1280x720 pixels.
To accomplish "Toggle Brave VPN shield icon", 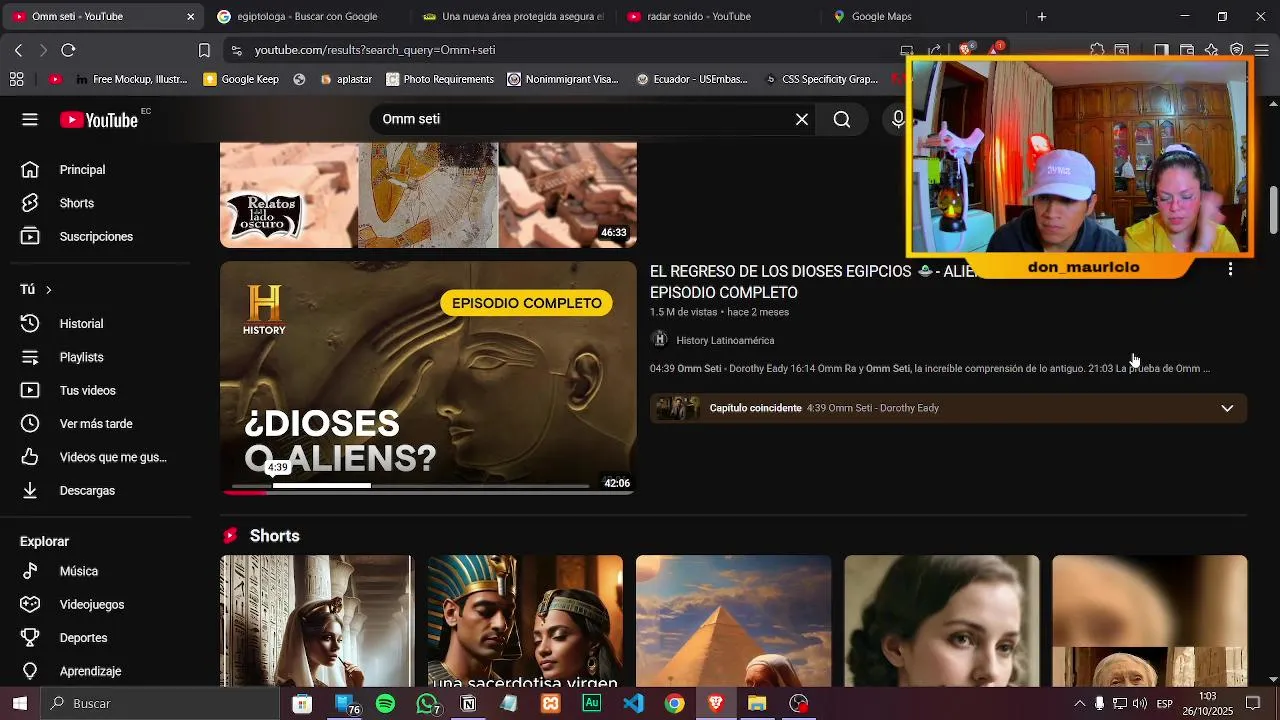I will 1237,50.
